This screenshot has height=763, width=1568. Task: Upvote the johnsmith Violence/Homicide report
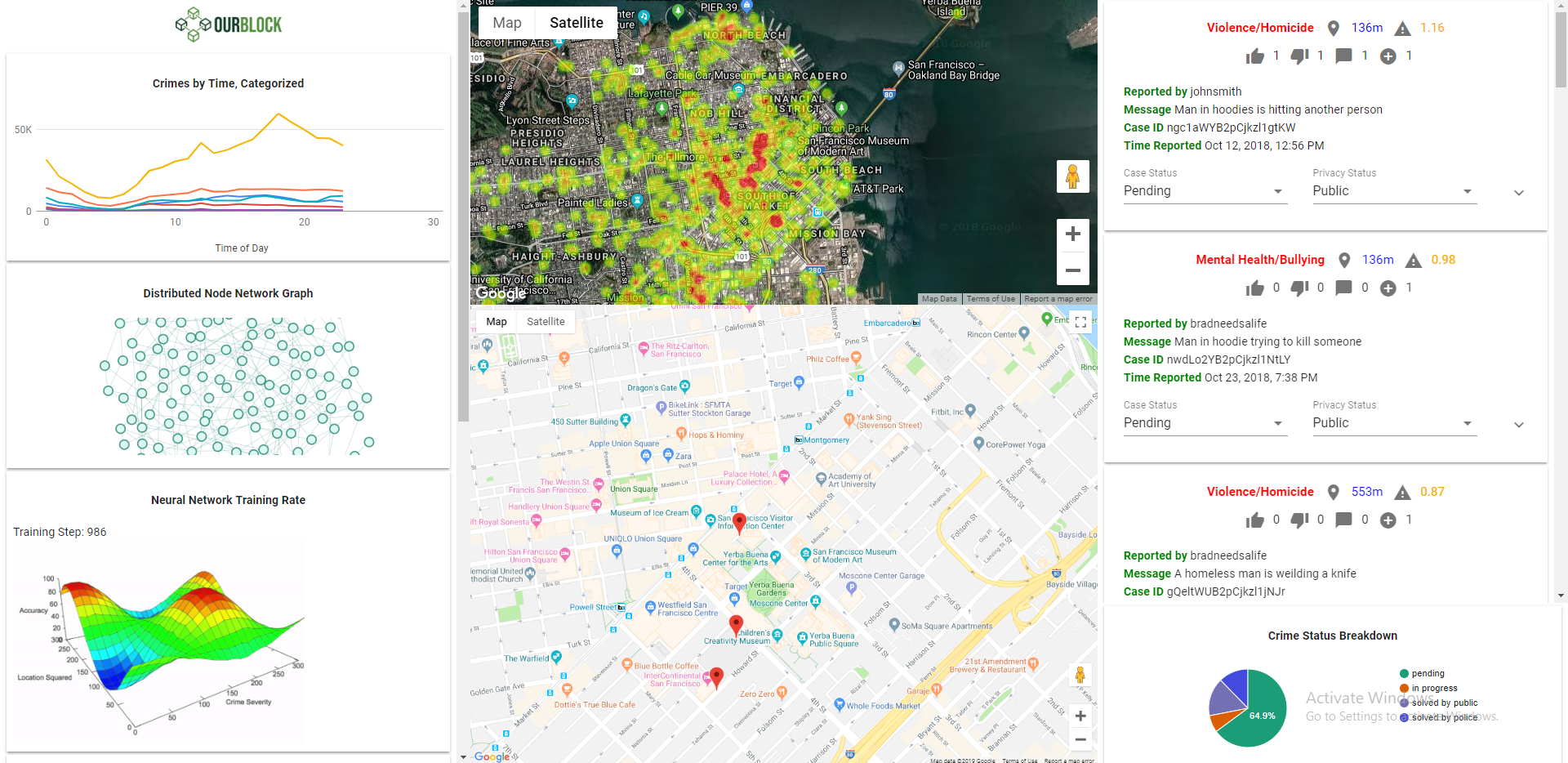pyautogui.click(x=1255, y=56)
